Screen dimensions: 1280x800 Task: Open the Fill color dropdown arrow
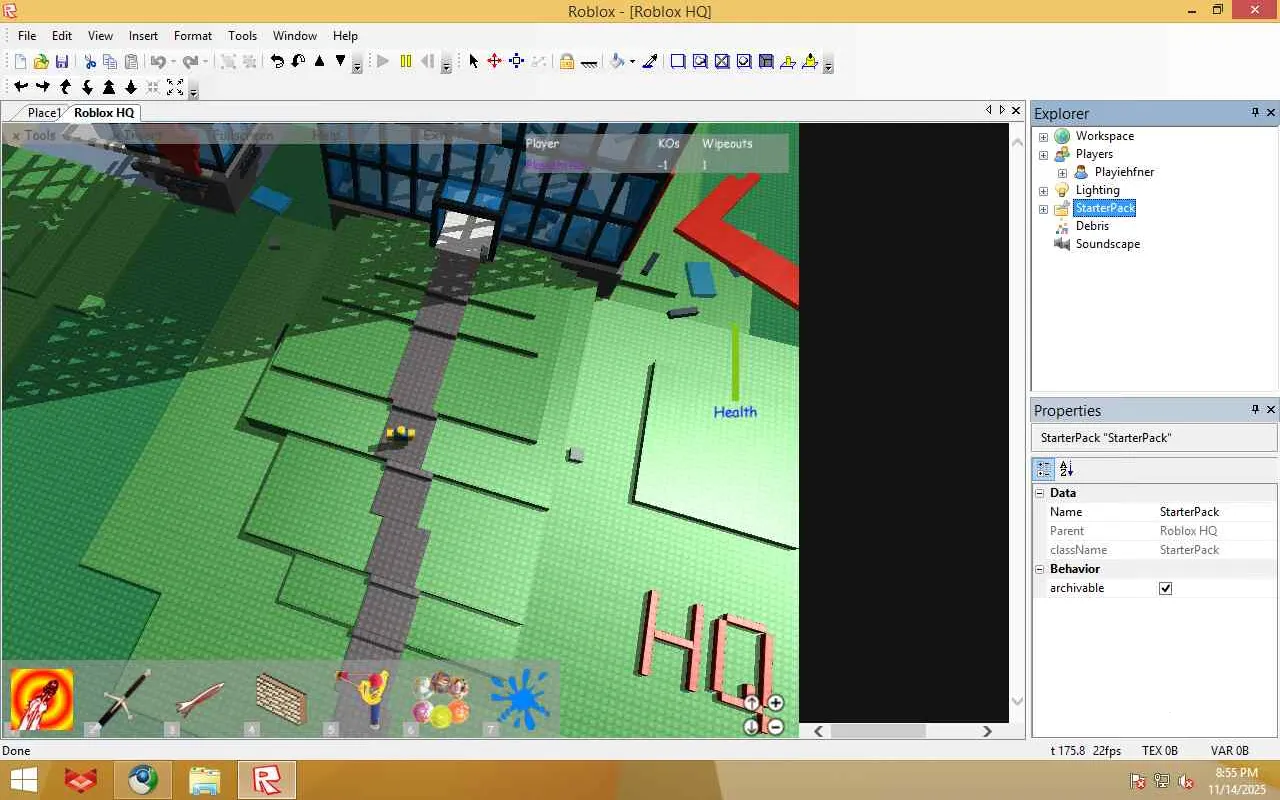coord(632,62)
